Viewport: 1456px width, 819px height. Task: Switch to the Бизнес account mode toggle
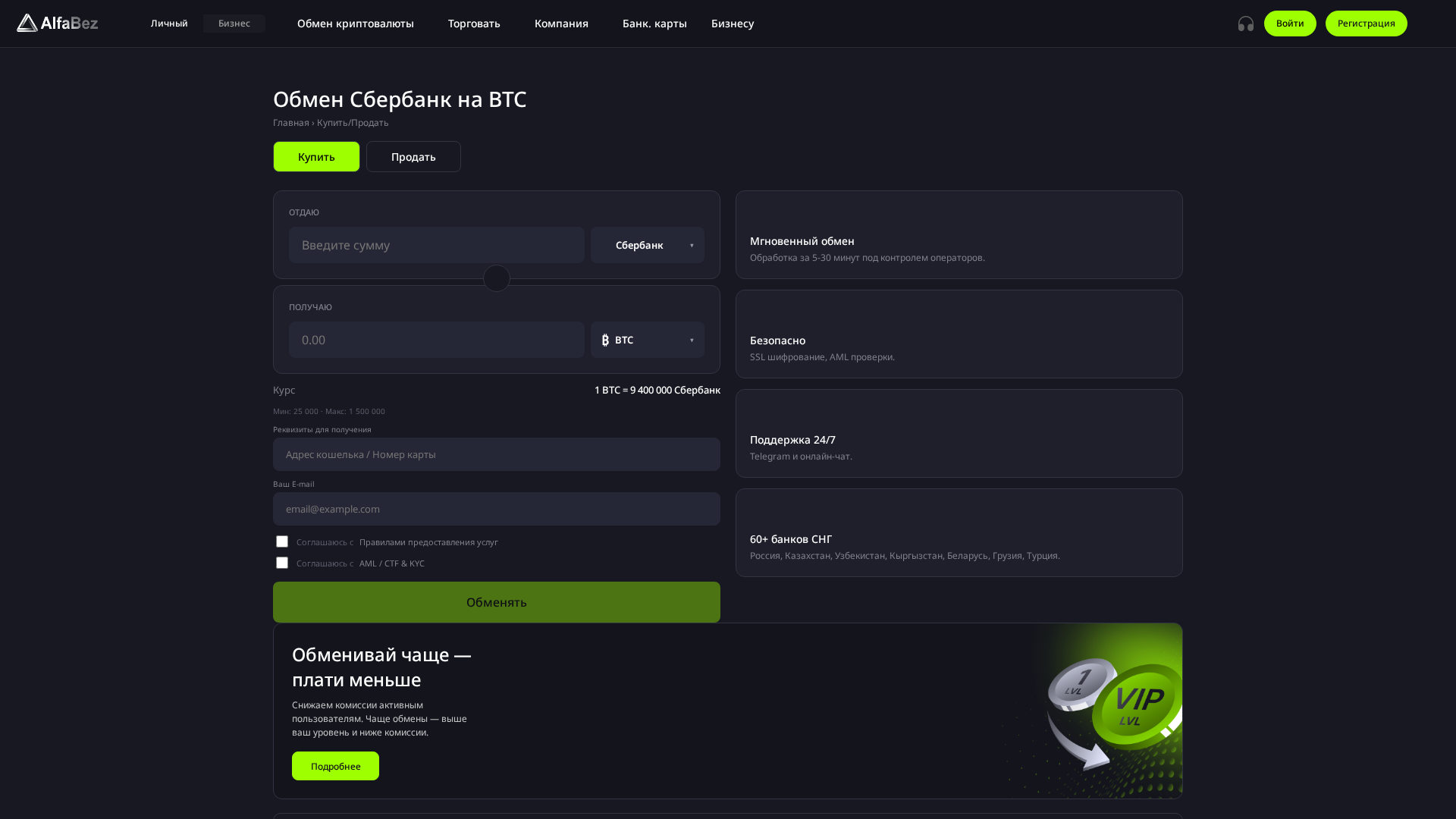tap(234, 24)
